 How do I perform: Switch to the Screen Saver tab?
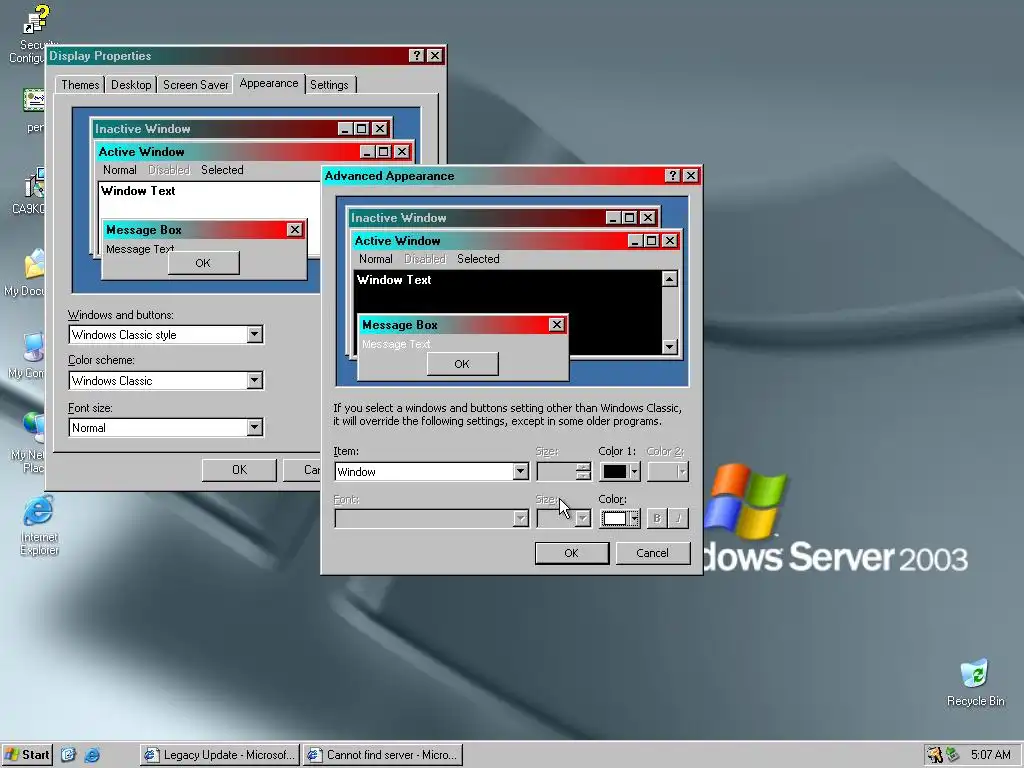pos(195,85)
